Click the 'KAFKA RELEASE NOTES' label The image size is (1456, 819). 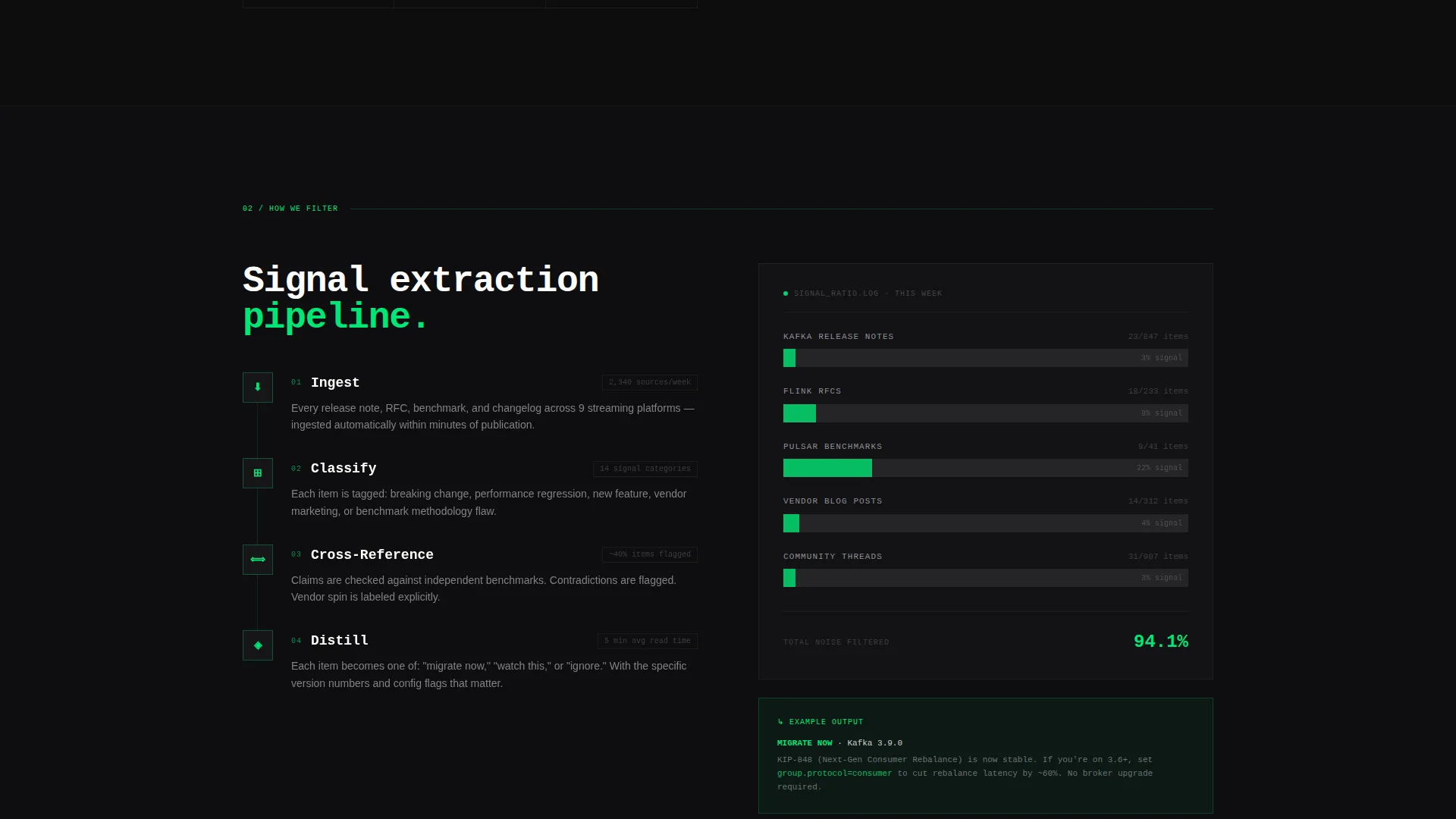click(x=839, y=337)
